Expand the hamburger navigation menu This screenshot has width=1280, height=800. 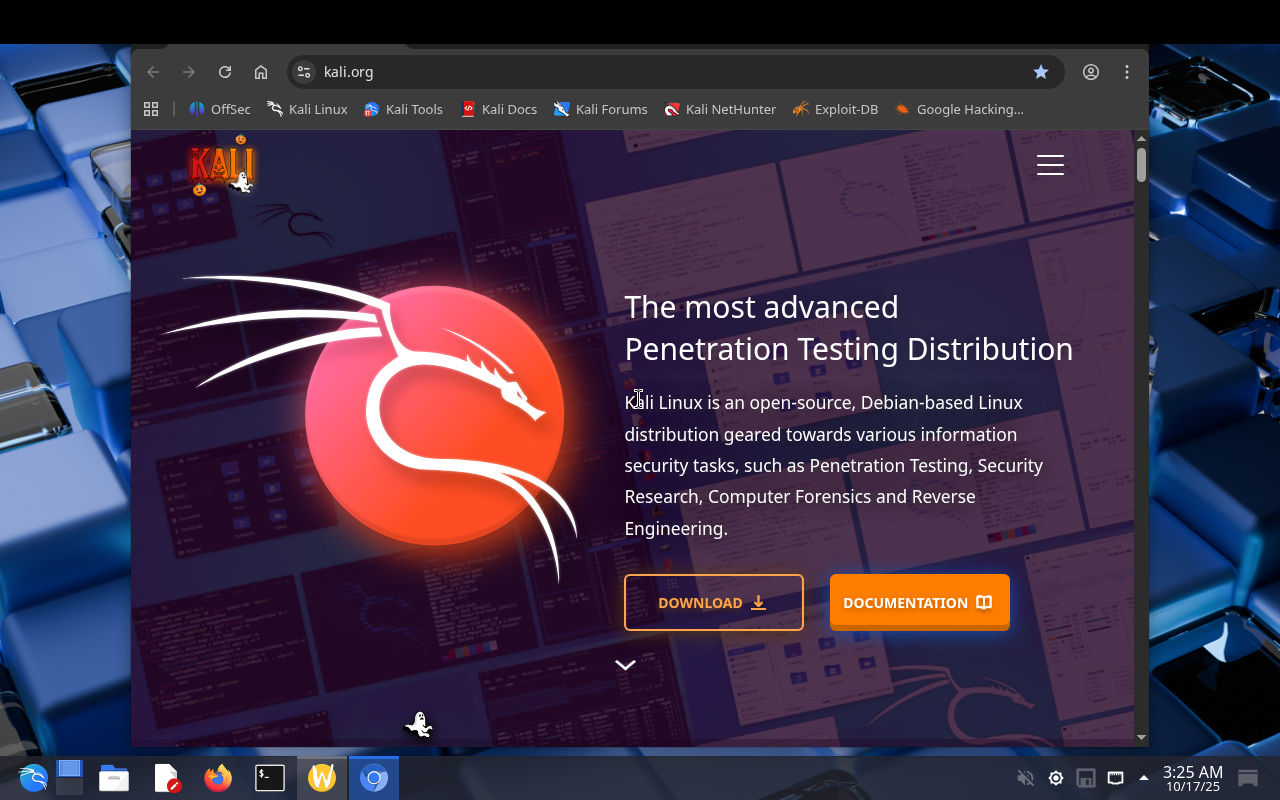pyautogui.click(x=1050, y=165)
